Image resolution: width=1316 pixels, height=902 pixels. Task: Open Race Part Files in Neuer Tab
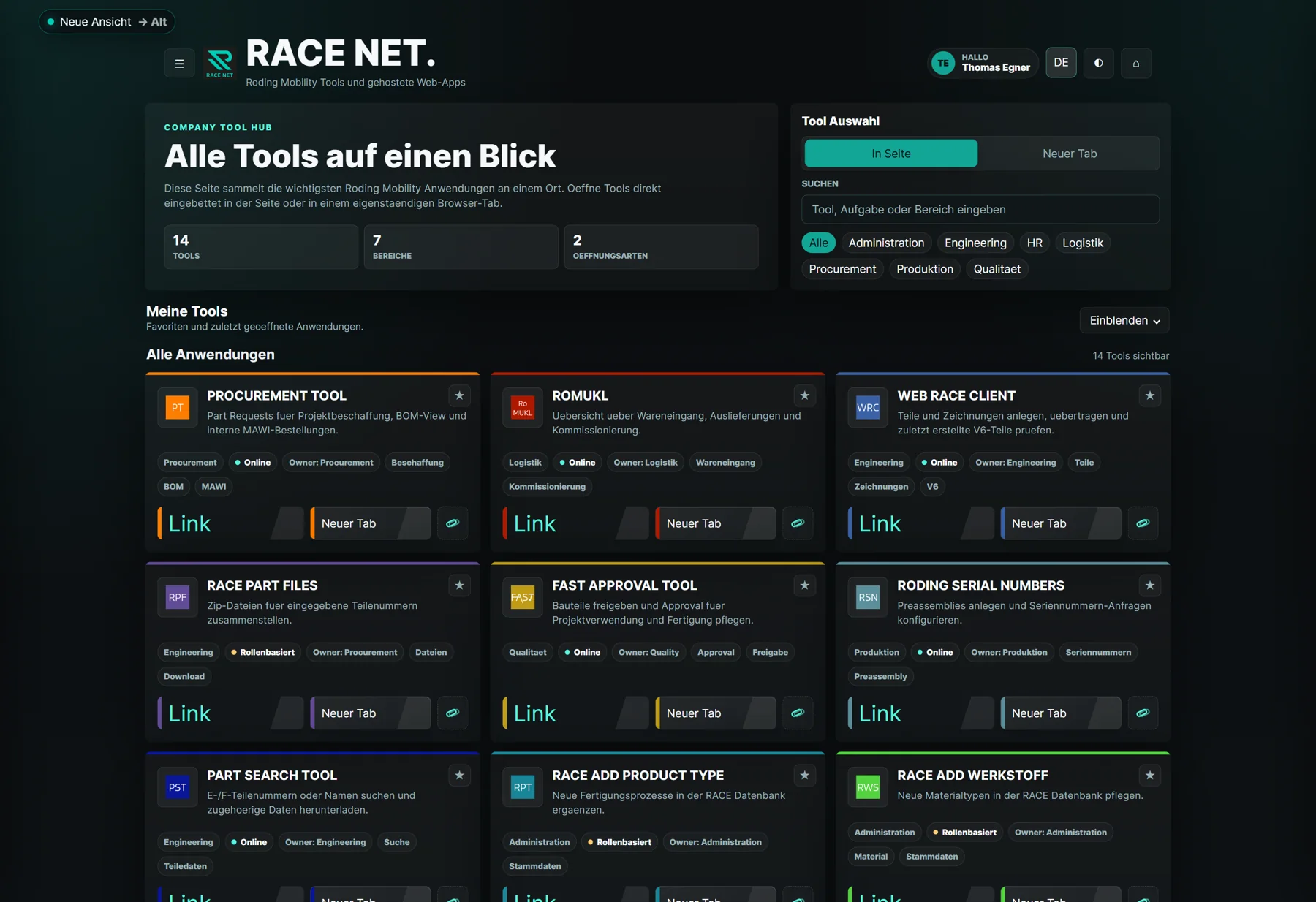(x=371, y=713)
